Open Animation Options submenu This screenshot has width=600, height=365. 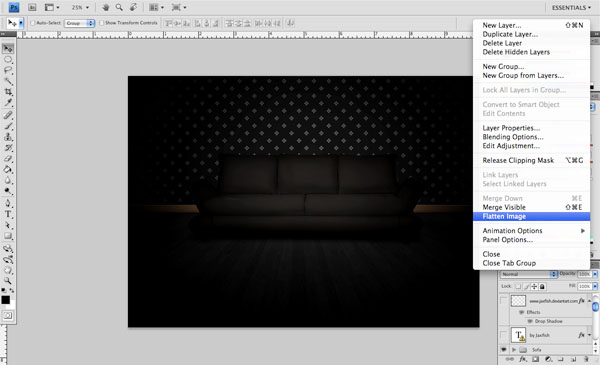click(x=531, y=231)
